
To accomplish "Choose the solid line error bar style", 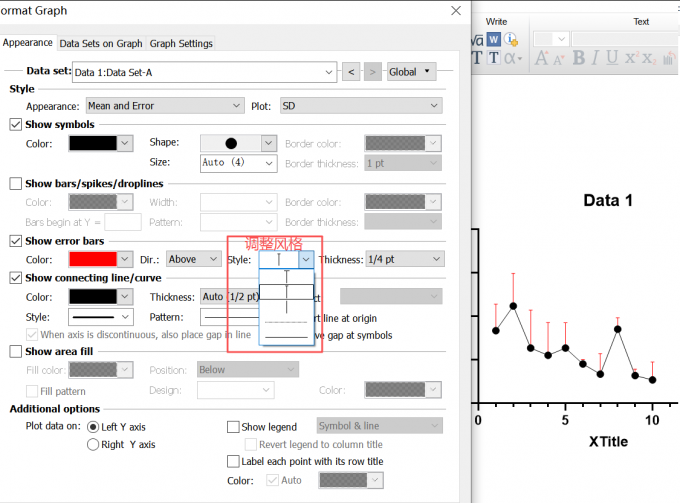I will pyautogui.click(x=286, y=338).
